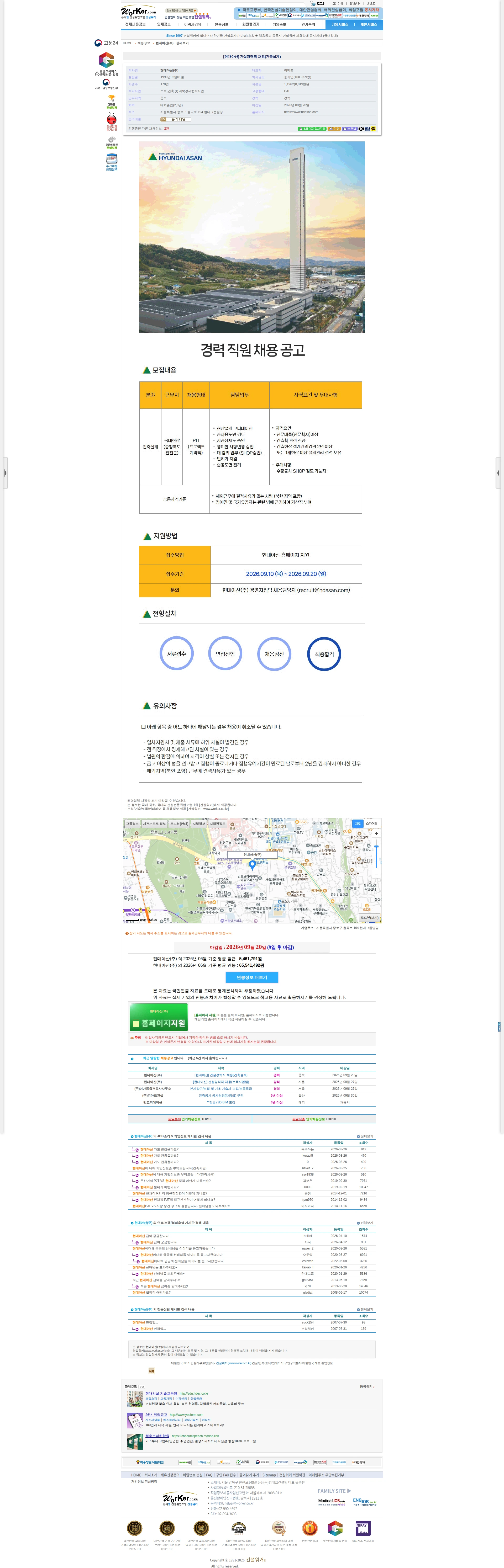Click the 로그인 link at top

coord(321,4)
